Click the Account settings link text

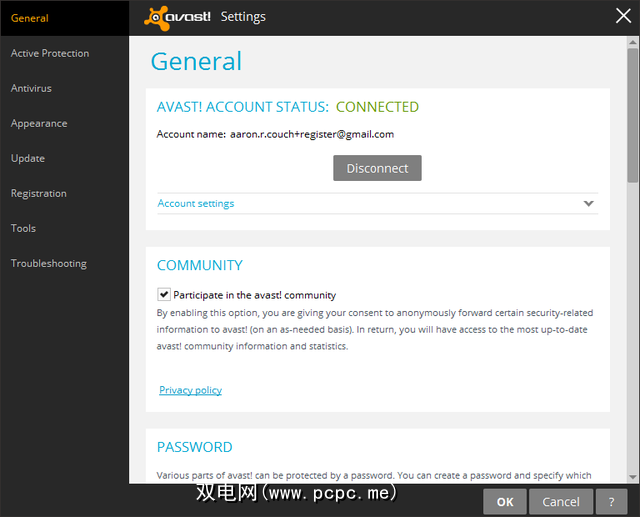[x=196, y=203]
